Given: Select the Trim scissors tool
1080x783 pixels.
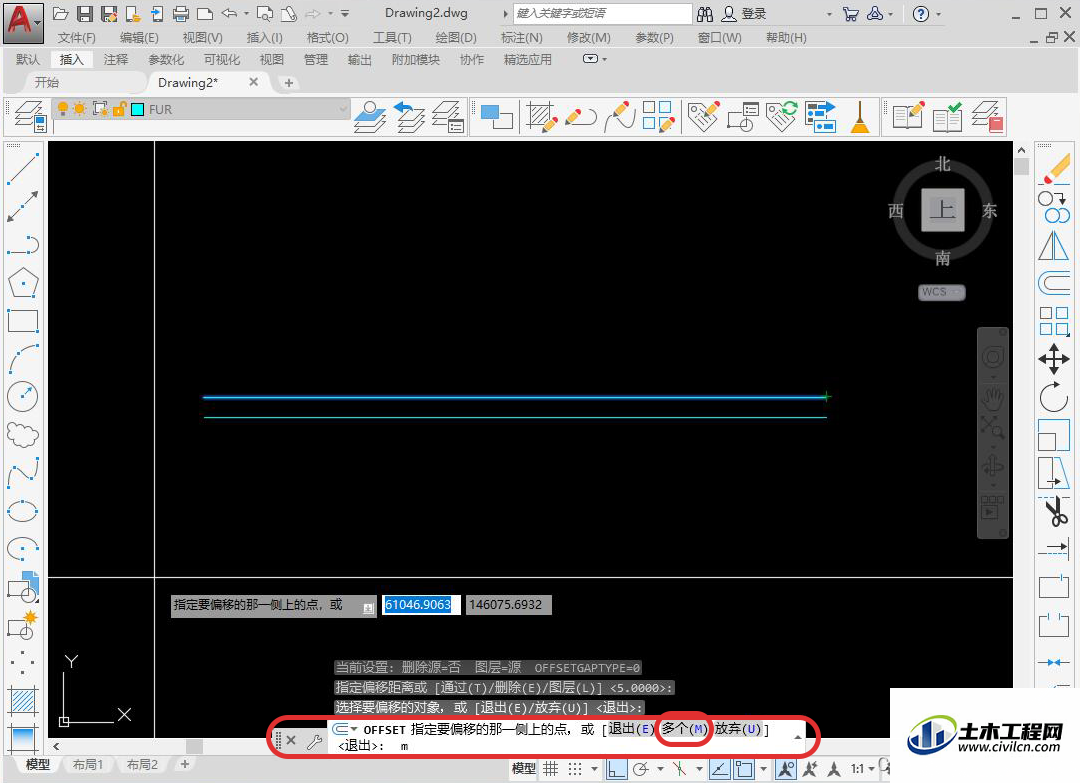Looking at the screenshot, I should (1054, 512).
